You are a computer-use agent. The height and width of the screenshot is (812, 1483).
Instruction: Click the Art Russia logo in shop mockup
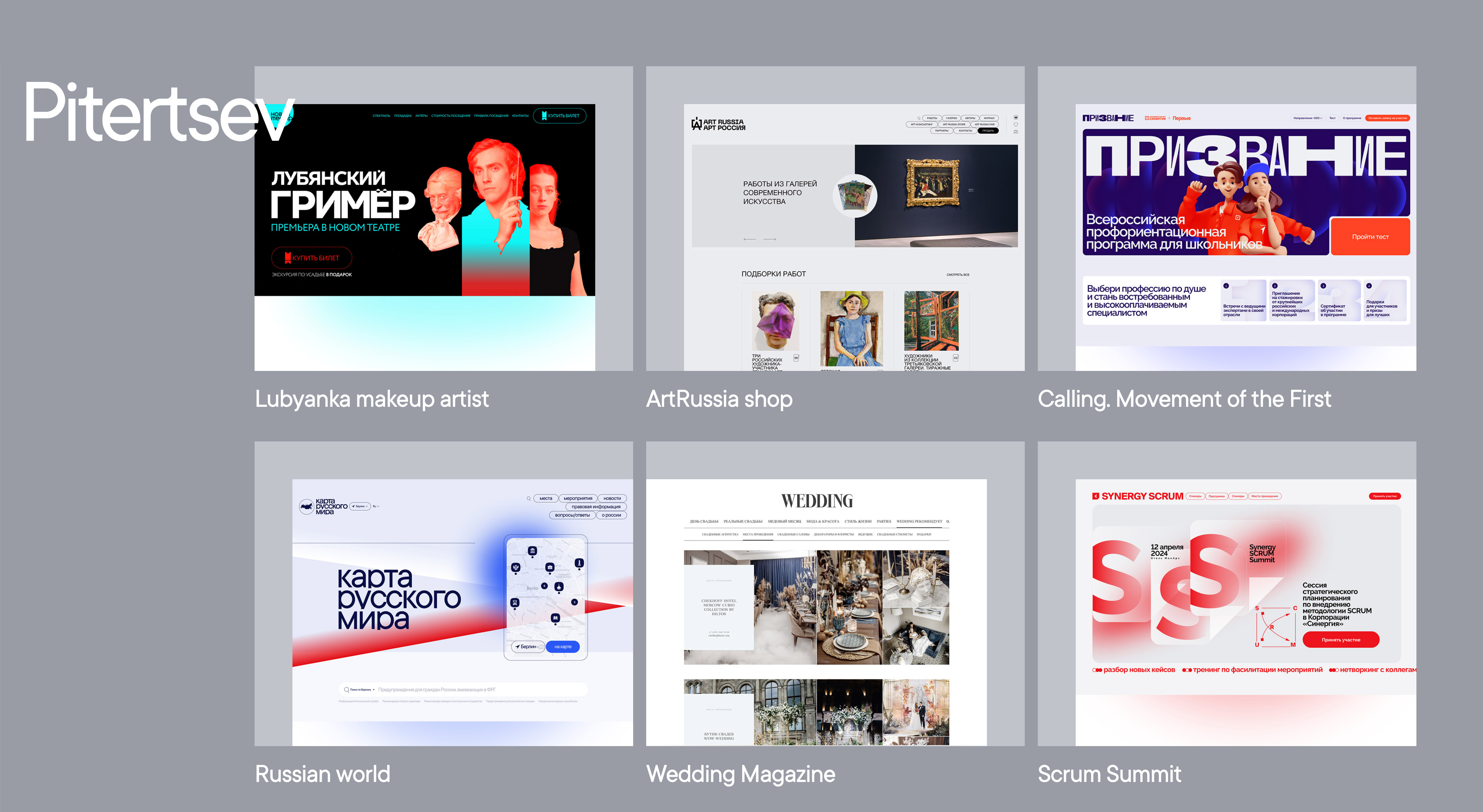coord(718,124)
